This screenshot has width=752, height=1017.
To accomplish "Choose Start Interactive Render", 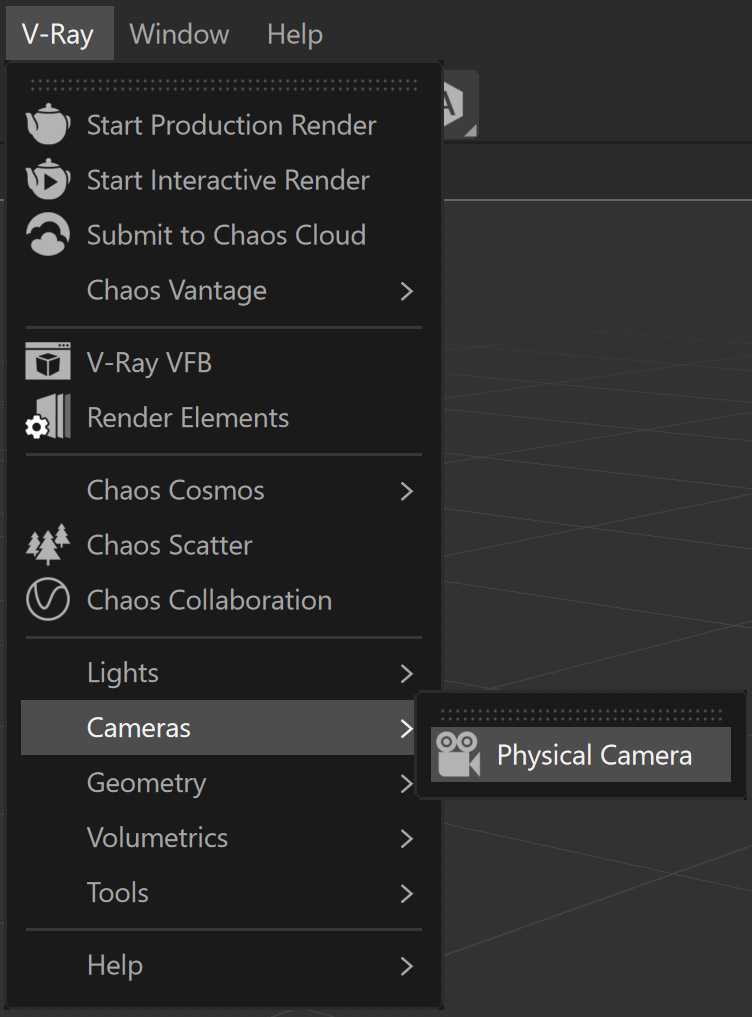I will (221, 180).
